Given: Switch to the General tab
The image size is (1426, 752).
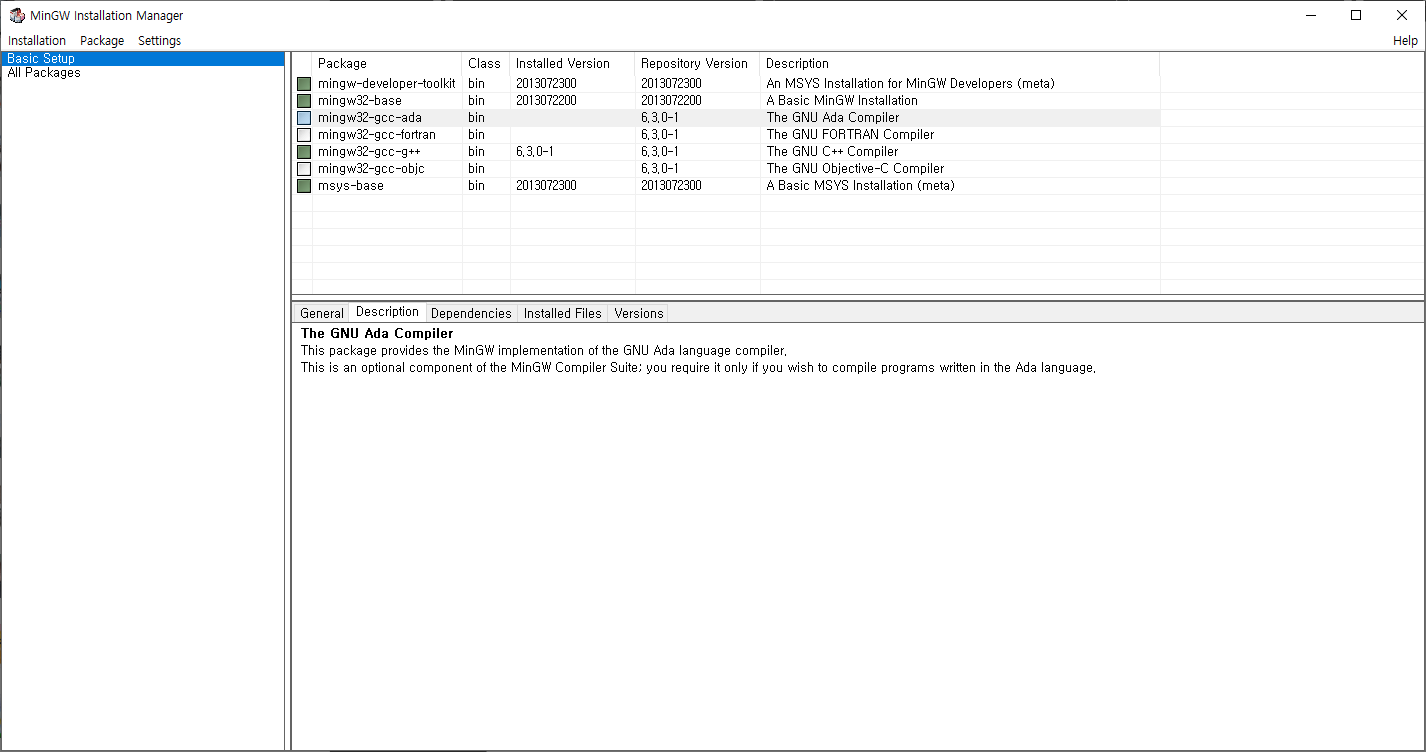Looking at the screenshot, I should click(x=322, y=313).
